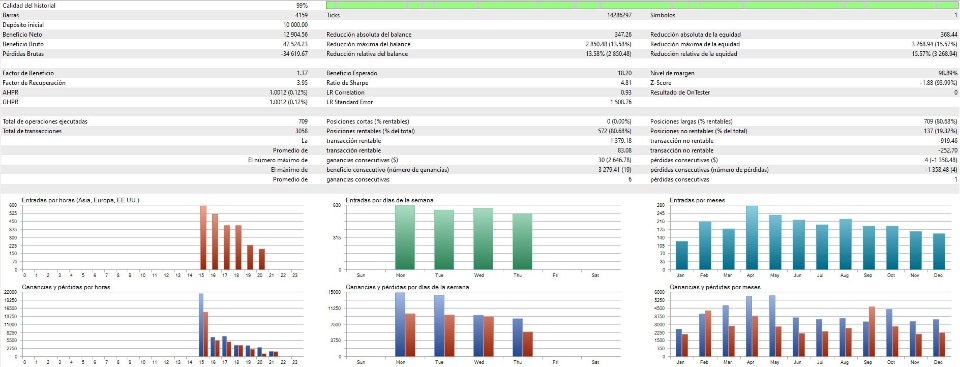Viewport: 960px width, 367px height.
Task: Click 'Reducción absoluta de la equidad' label
Action: pyautogui.click(x=697, y=34)
